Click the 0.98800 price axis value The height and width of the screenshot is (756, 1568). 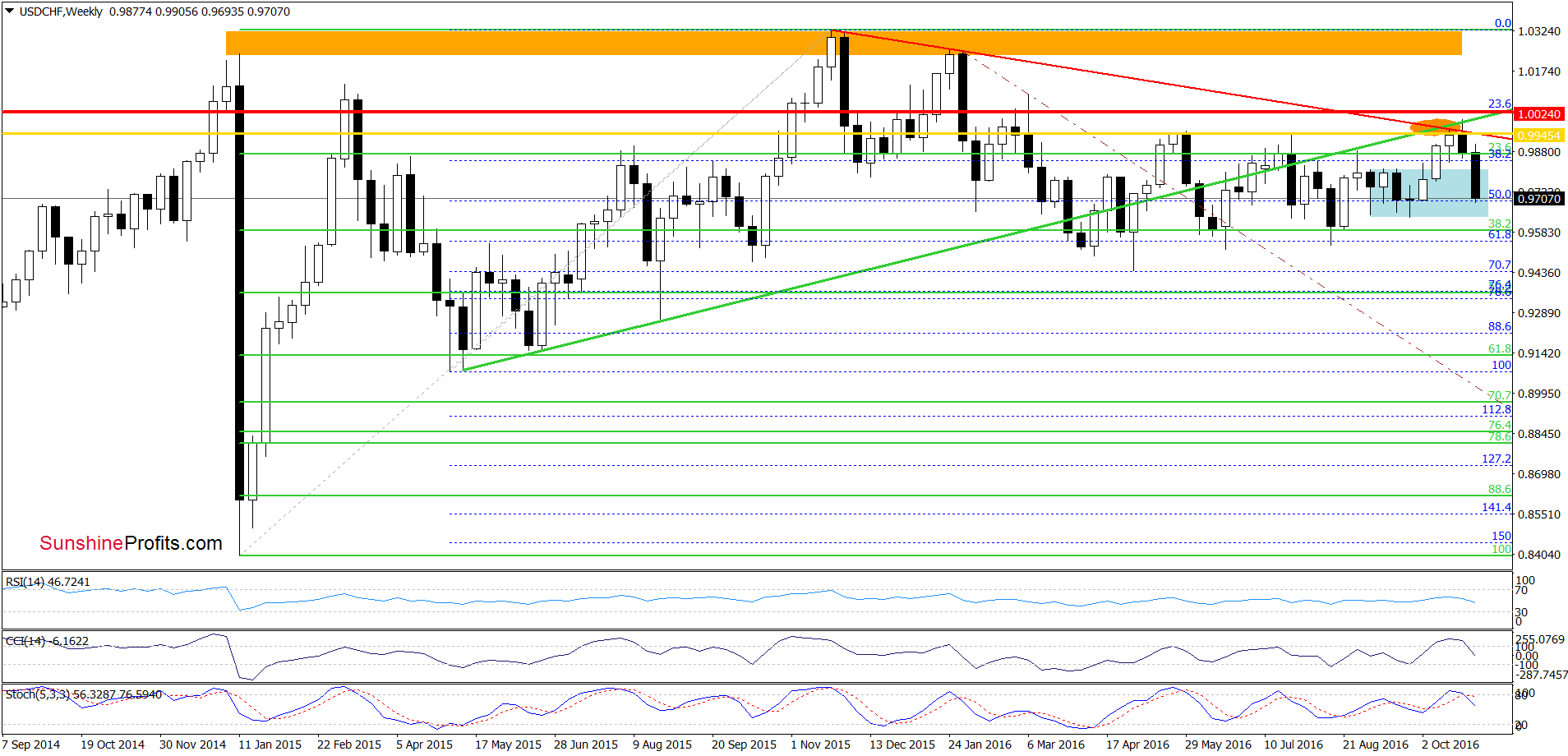(x=1539, y=152)
